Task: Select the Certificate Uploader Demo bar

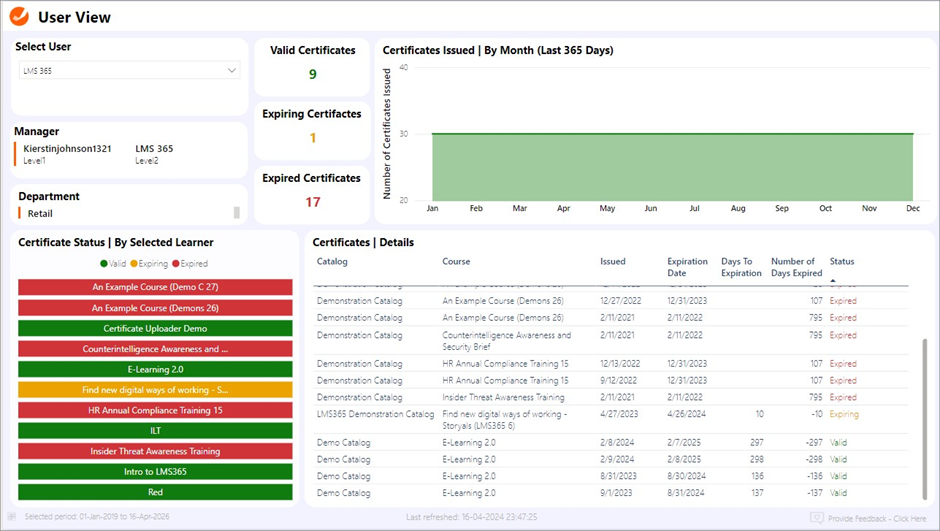Action: pos(155,328)
